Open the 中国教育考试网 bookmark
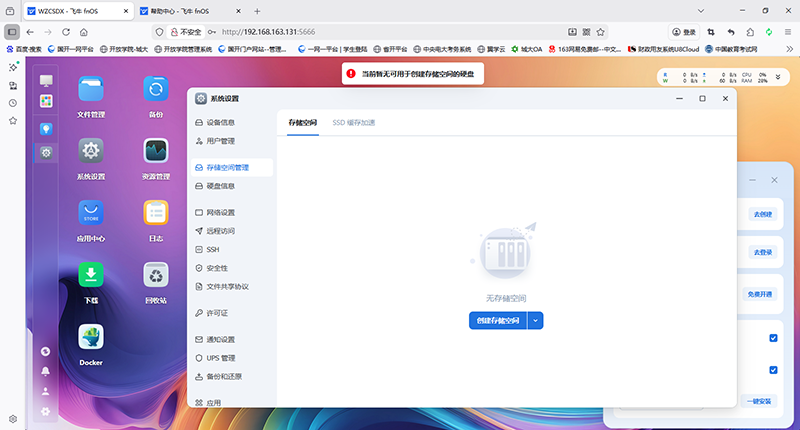The image size is (800, 430). [x=731, y=49]
